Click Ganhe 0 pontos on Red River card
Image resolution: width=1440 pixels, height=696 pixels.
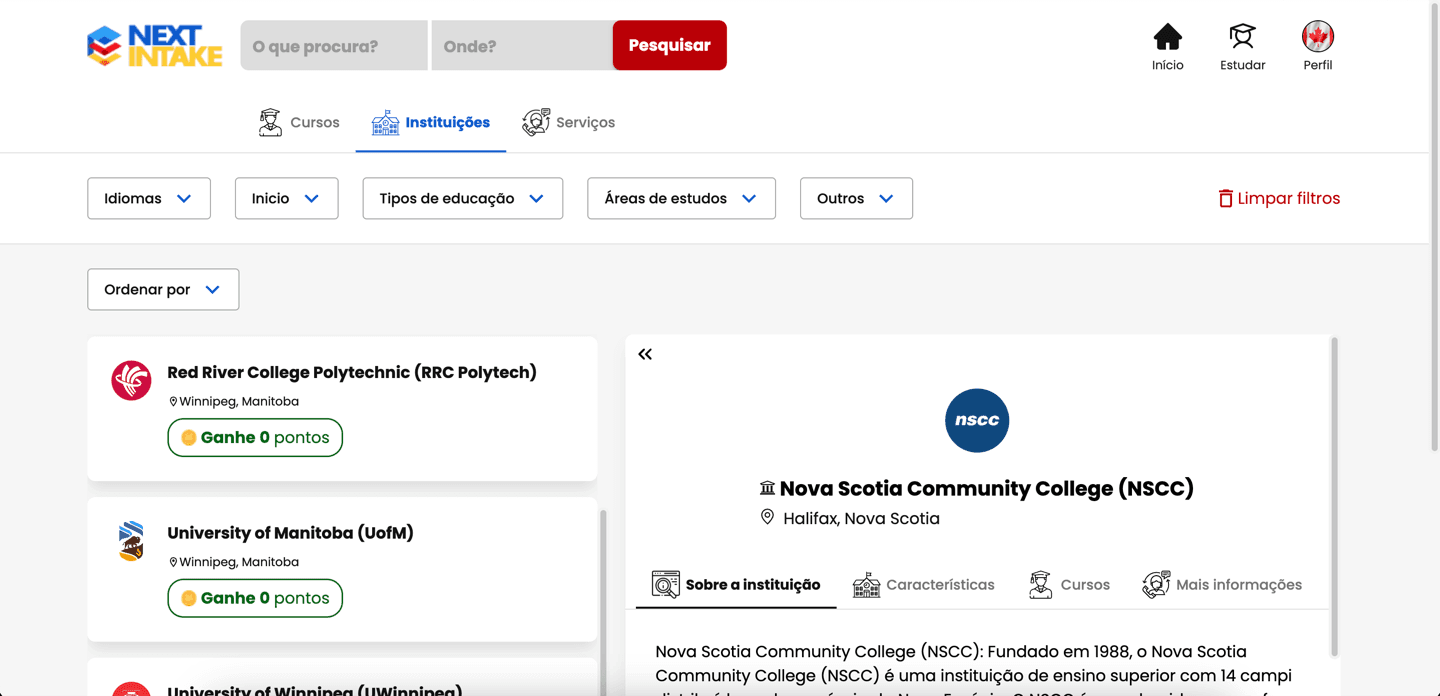click(x=255, y=437)
